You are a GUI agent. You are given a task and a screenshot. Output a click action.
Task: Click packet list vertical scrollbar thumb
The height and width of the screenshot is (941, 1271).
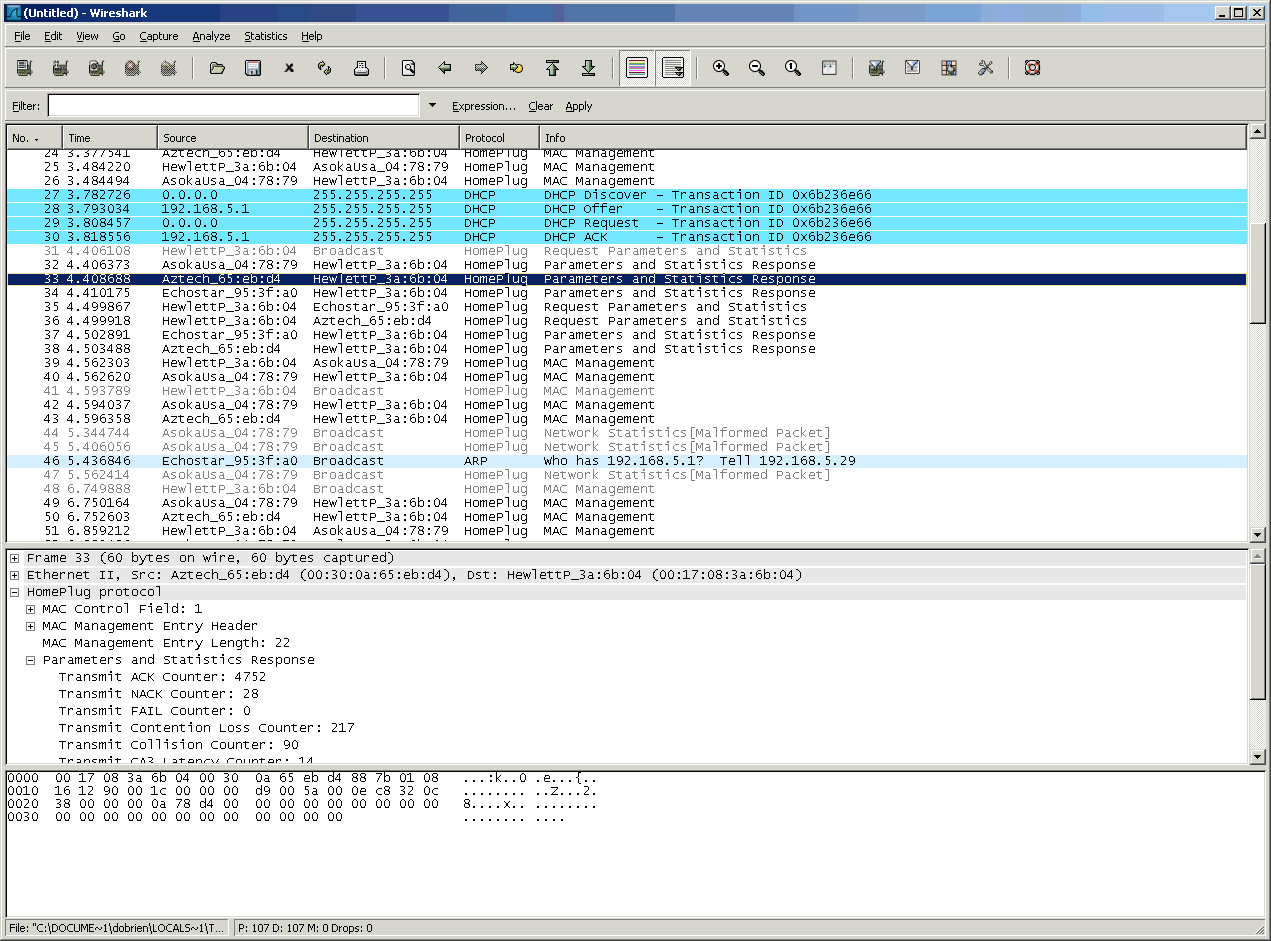coord(1257,272)
